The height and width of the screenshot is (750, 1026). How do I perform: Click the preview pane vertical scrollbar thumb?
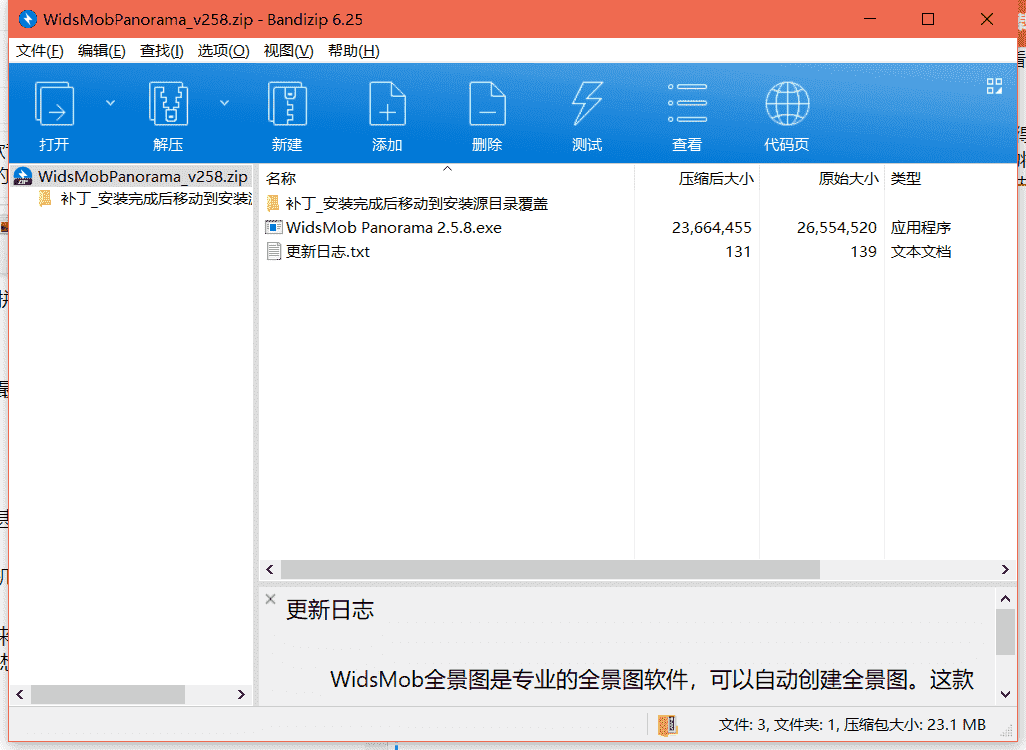click(x=1006, y=632)
